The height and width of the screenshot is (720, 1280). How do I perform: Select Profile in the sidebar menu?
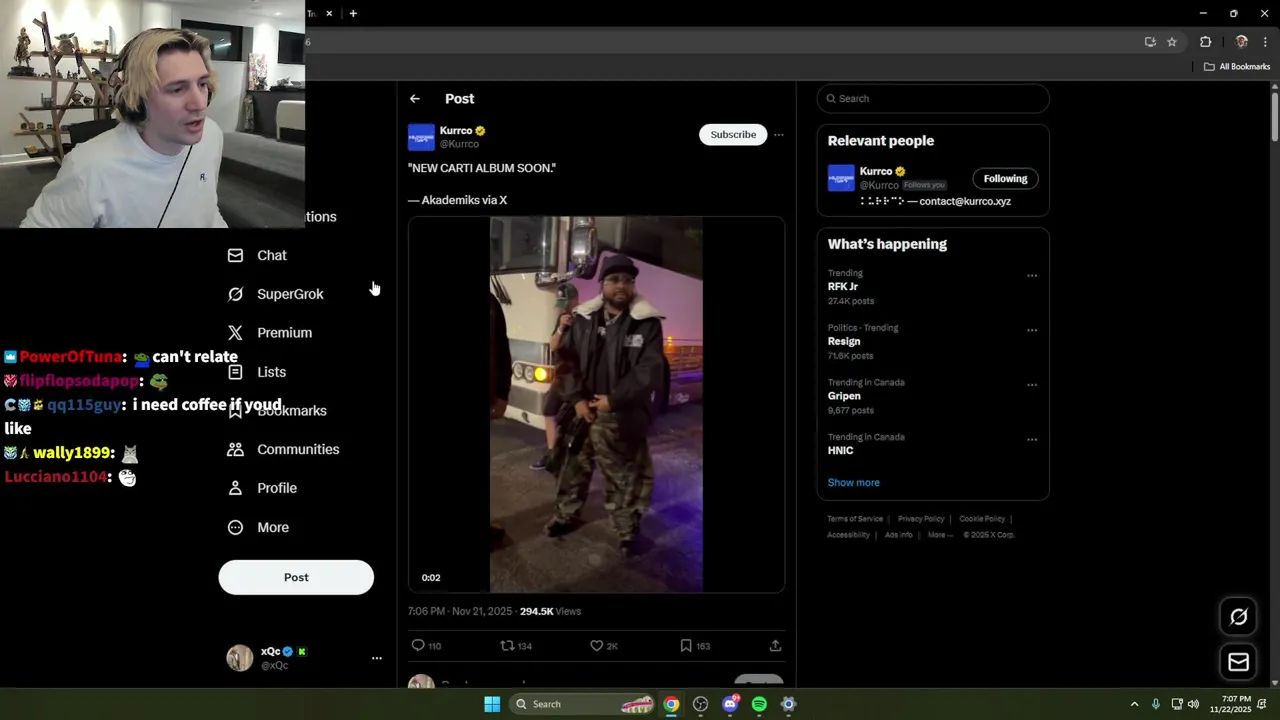pos(277,488)
